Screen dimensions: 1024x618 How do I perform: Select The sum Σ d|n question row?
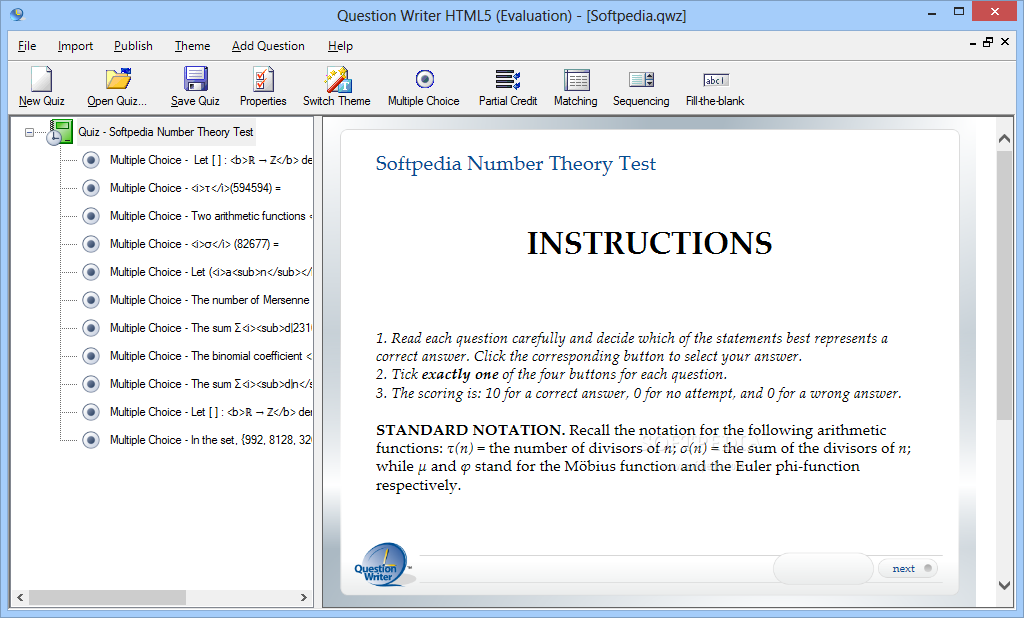211,384
